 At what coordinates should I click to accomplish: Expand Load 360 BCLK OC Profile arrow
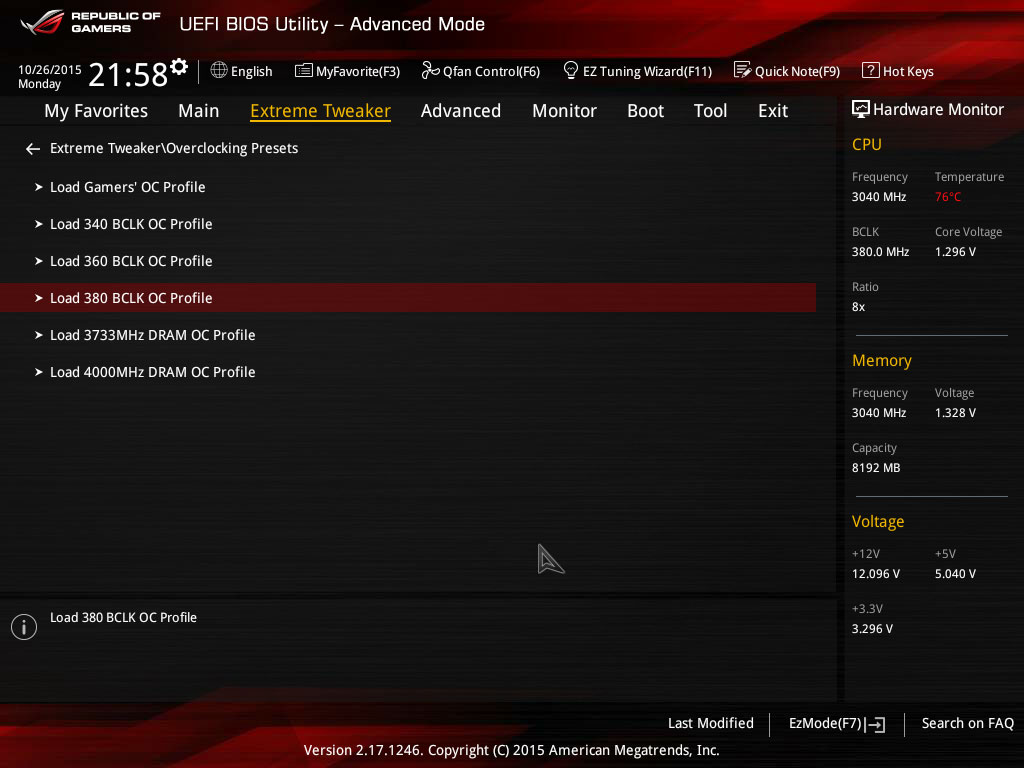click(39, 261)
